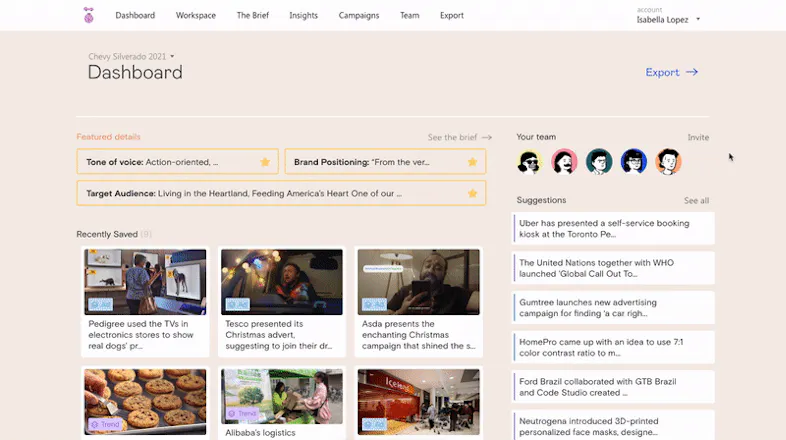Click the blue Export arrow link
This screenshot has width=786, height=440.
pyautogui.click(x=672, y=72)
